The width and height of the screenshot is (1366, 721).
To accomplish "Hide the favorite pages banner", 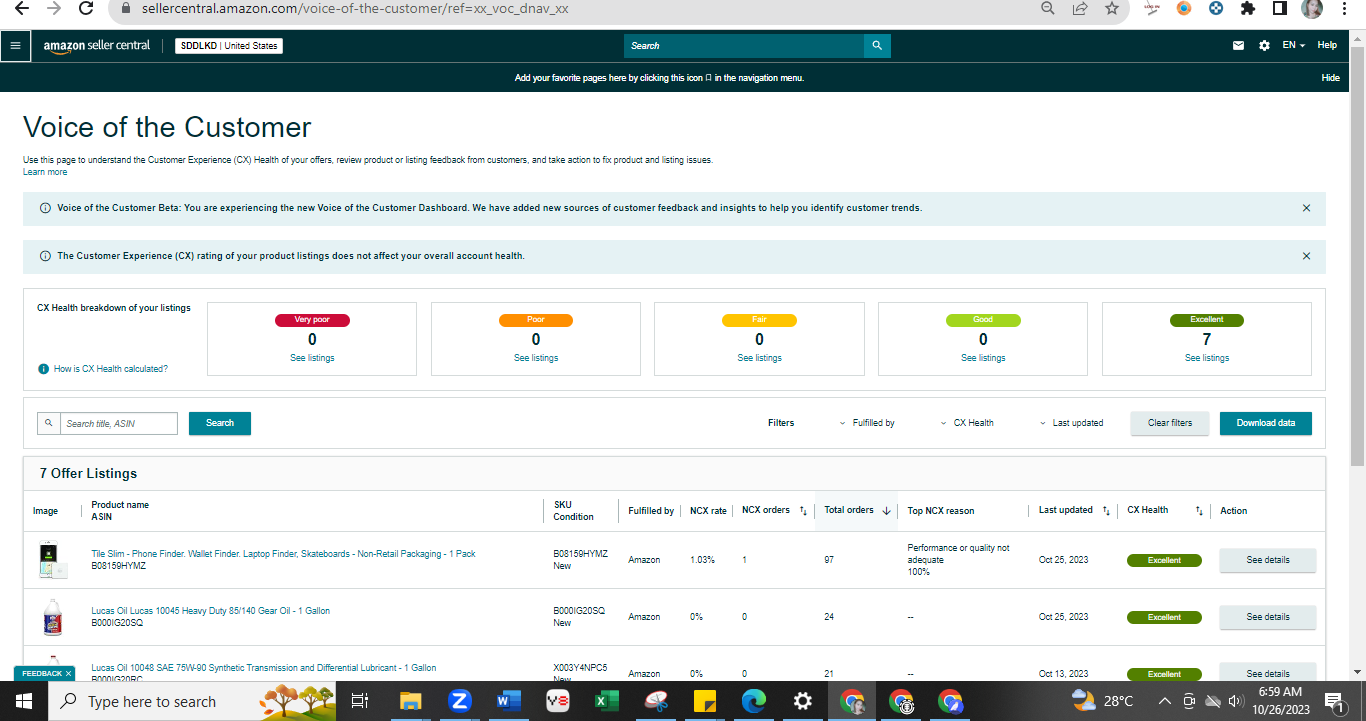I will (x=1330, y=78).
